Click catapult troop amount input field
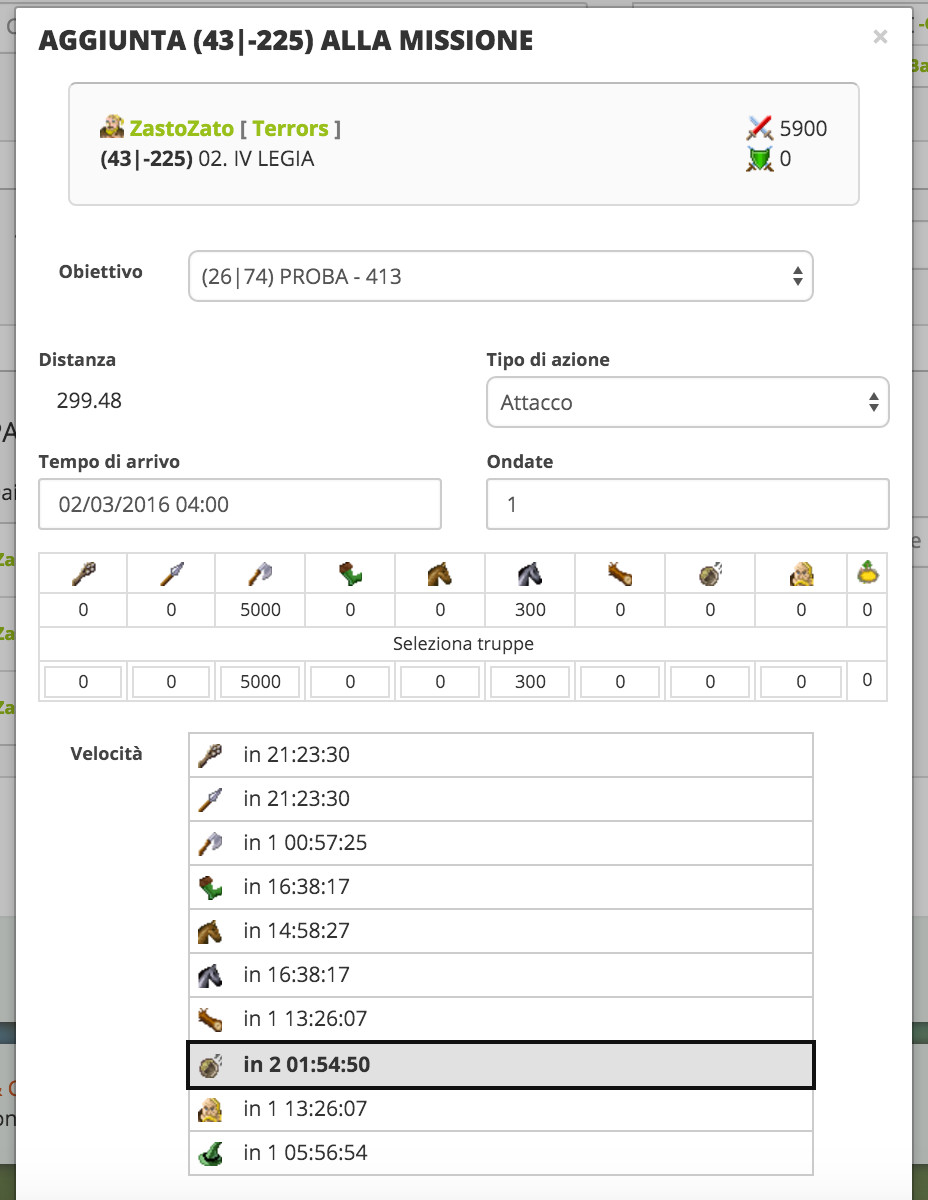928x1200 pixels. click(710, 682)
